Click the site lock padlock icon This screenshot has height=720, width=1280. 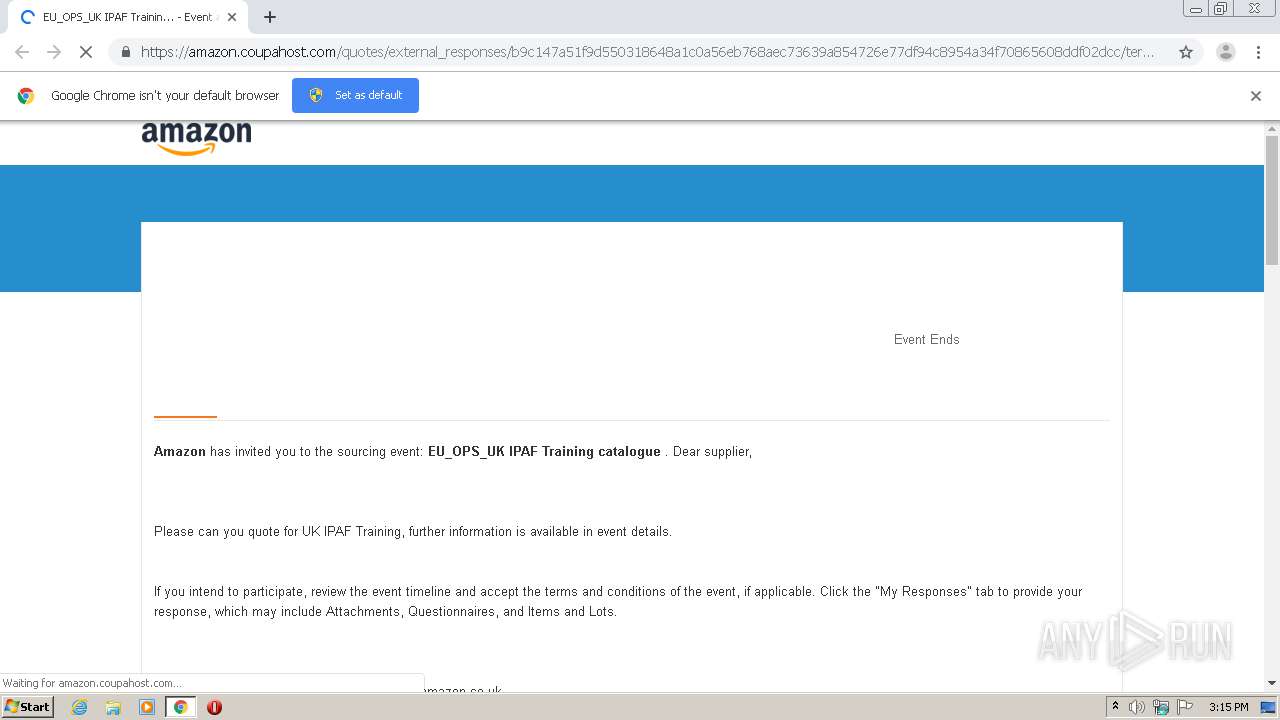(x=125, y=52)
